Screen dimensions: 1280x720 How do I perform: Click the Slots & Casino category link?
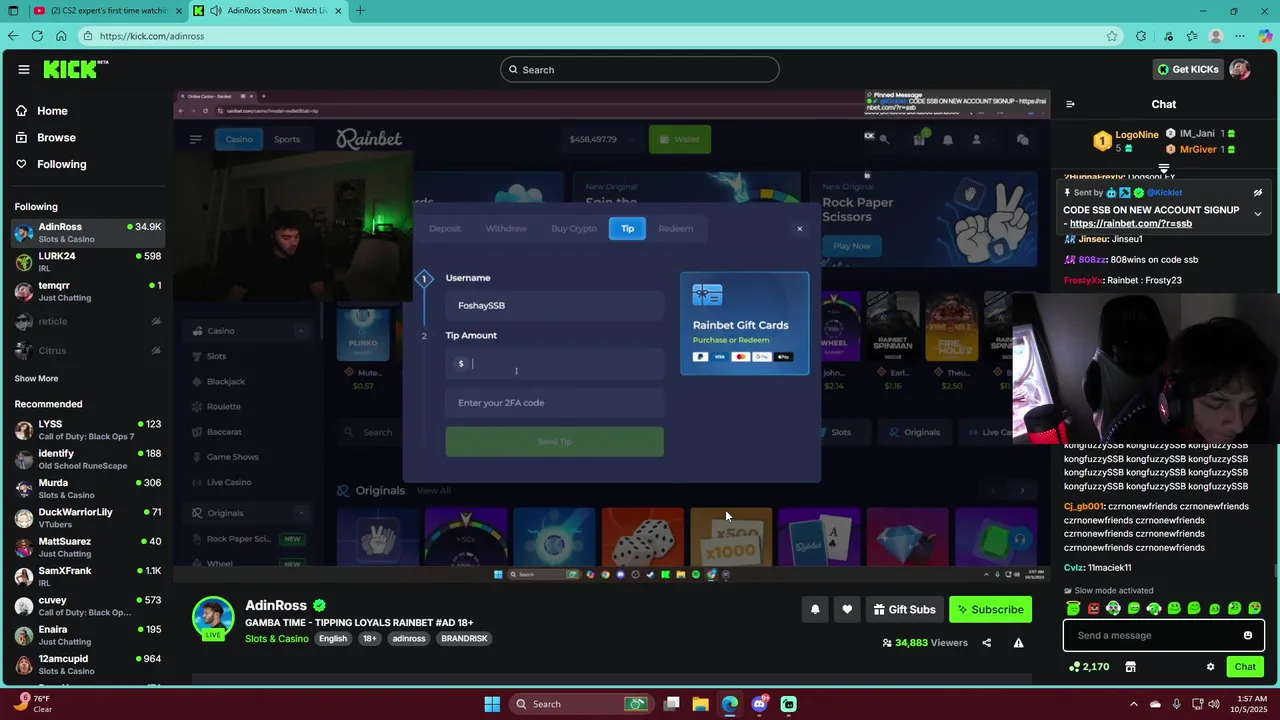coord(277,639)
